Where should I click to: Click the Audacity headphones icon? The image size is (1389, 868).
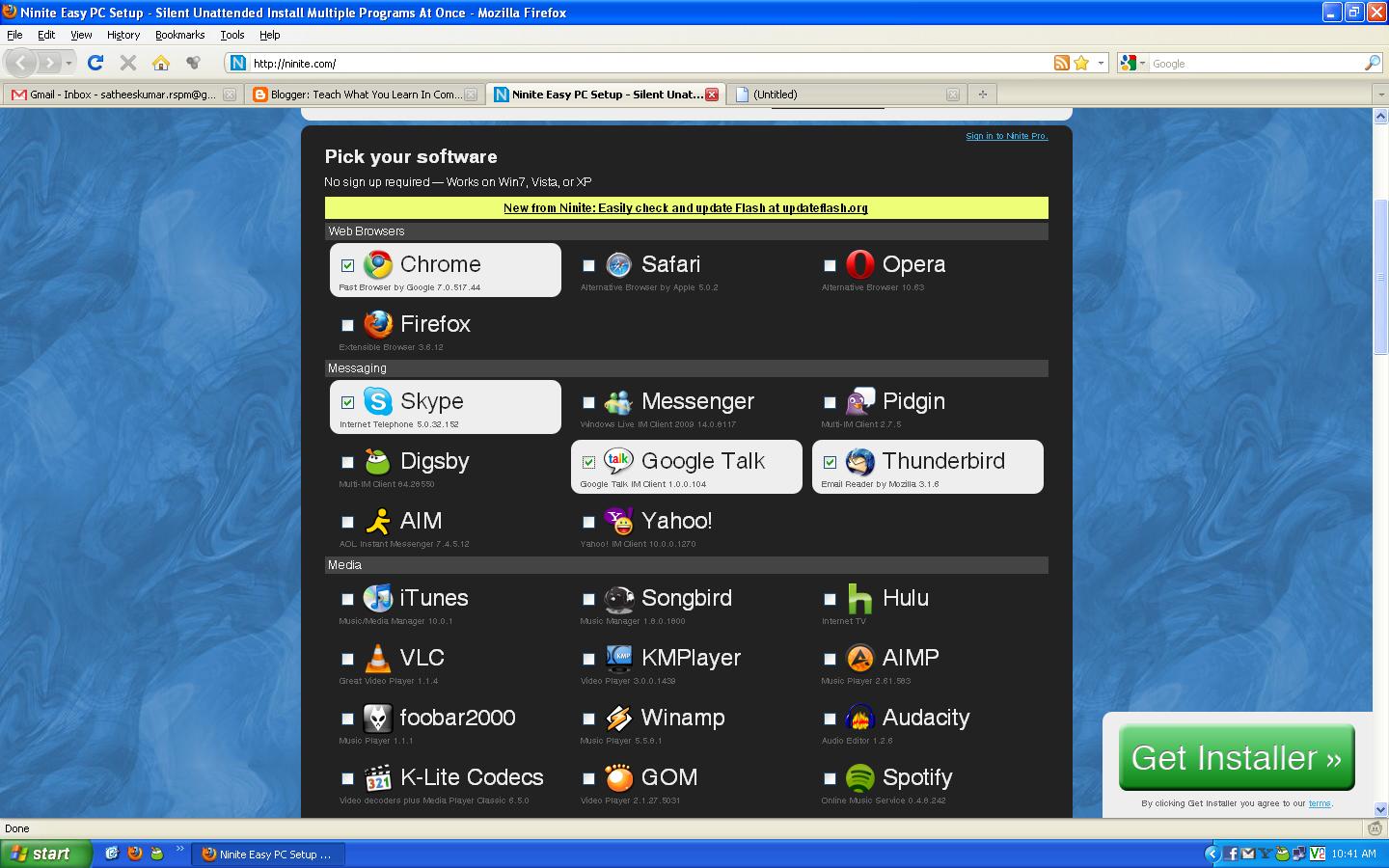tap(859, 718)
